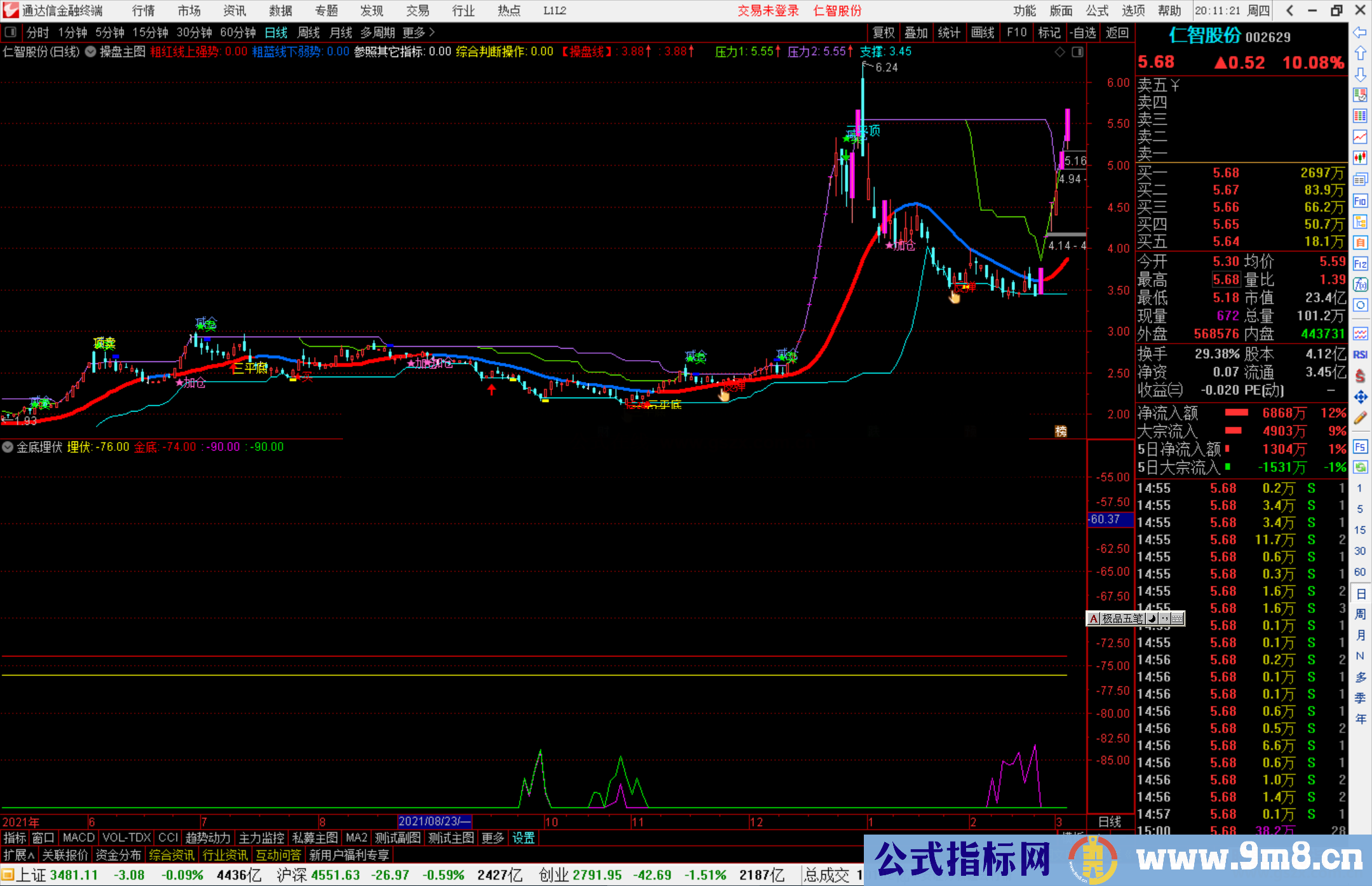Switch to the MACD indicator tab
This screenshot has height=886, width=1372.
[x=77, y=838]
